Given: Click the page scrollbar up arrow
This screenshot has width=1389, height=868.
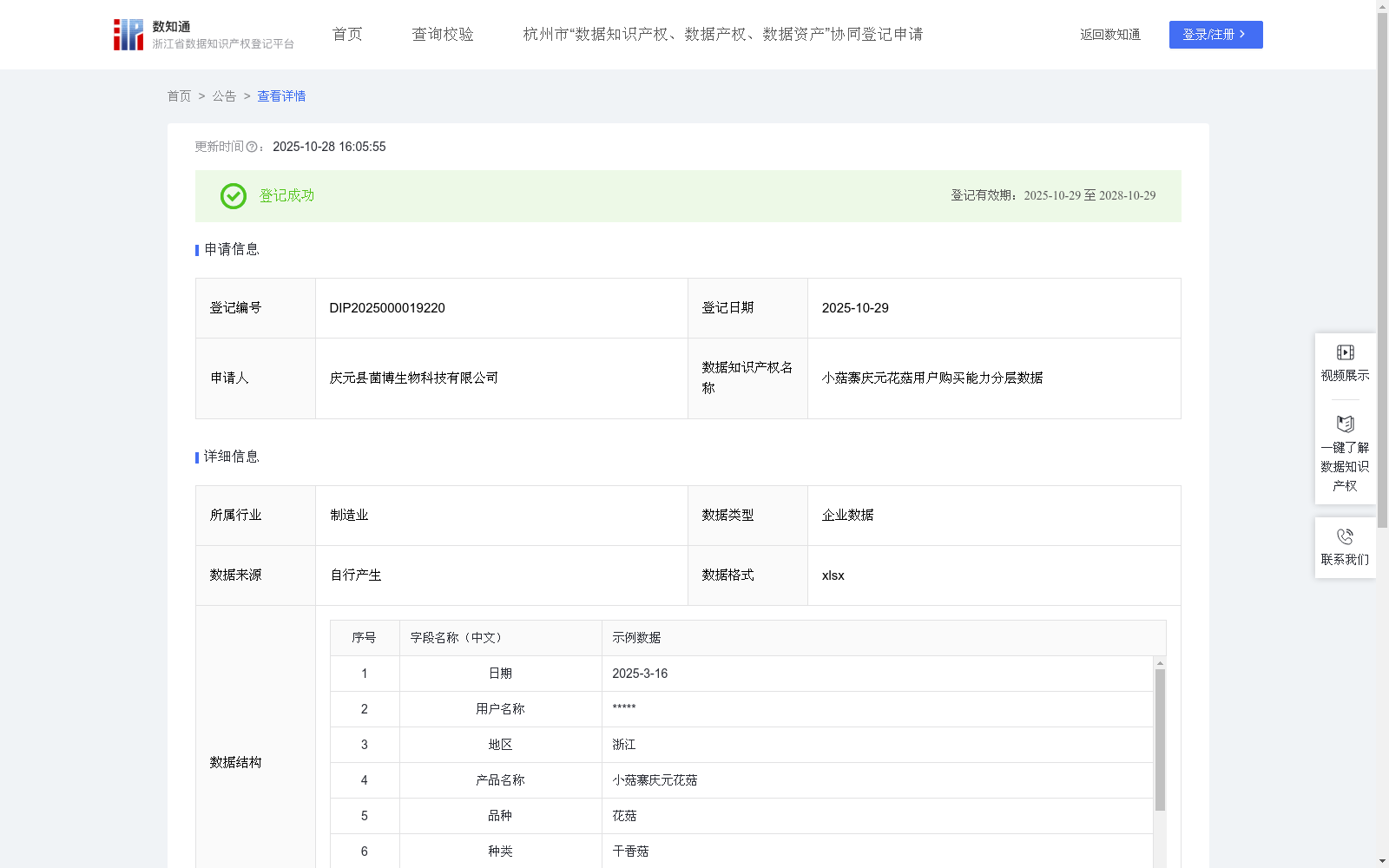Looking at the screenshot, I should pyautogui.click(x=1382, y=6).
